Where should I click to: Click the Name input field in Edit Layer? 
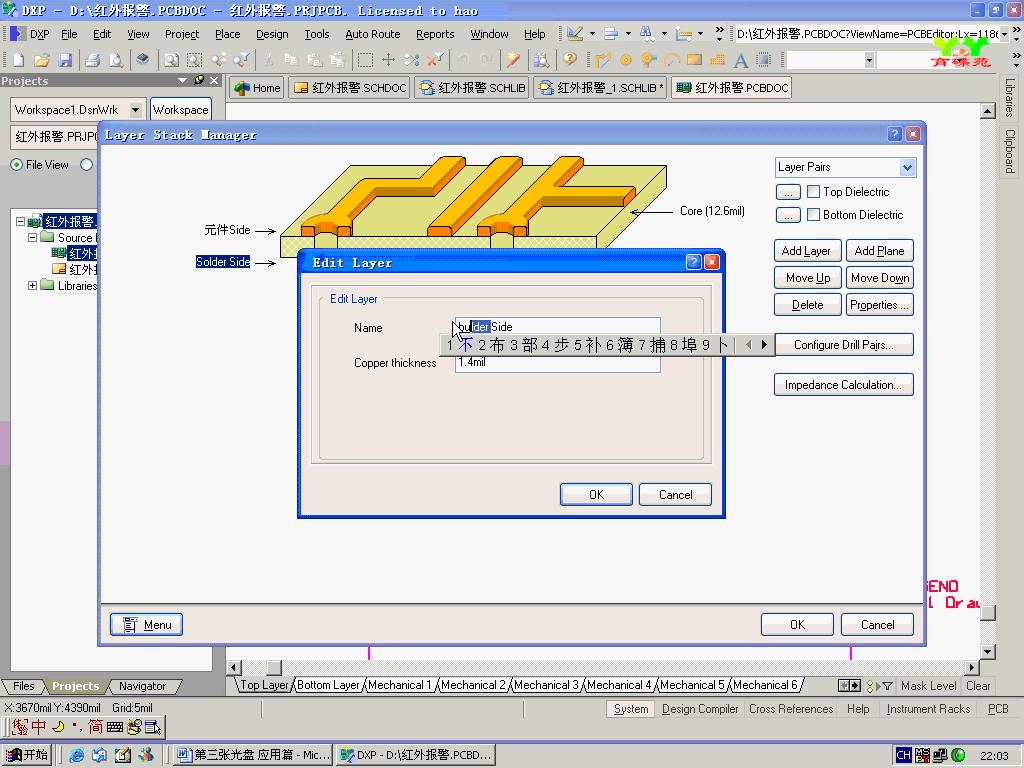[x=558, y=327]
